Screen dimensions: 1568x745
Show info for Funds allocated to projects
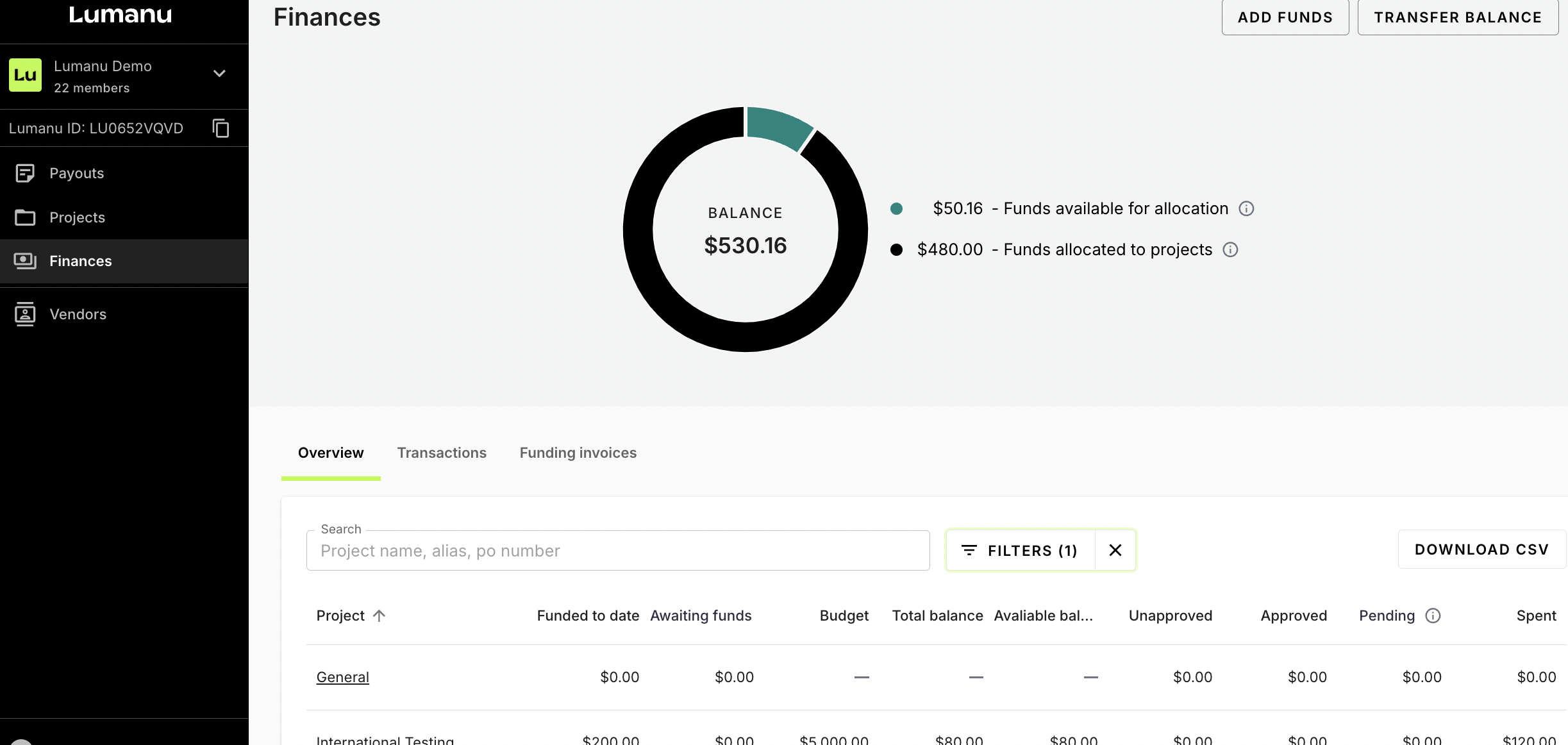pos(1230,249)
